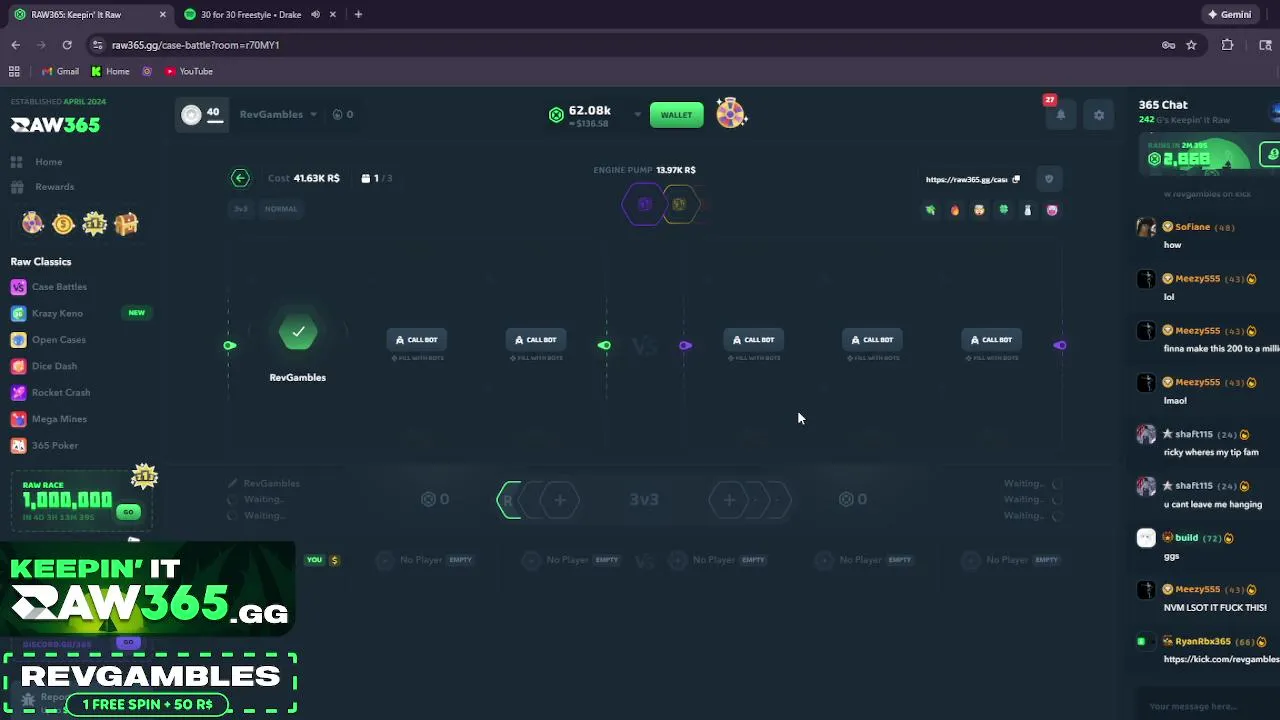Open the Gemini button in Chrome
Screen dimensions: 1280x720
point(1230,15)
